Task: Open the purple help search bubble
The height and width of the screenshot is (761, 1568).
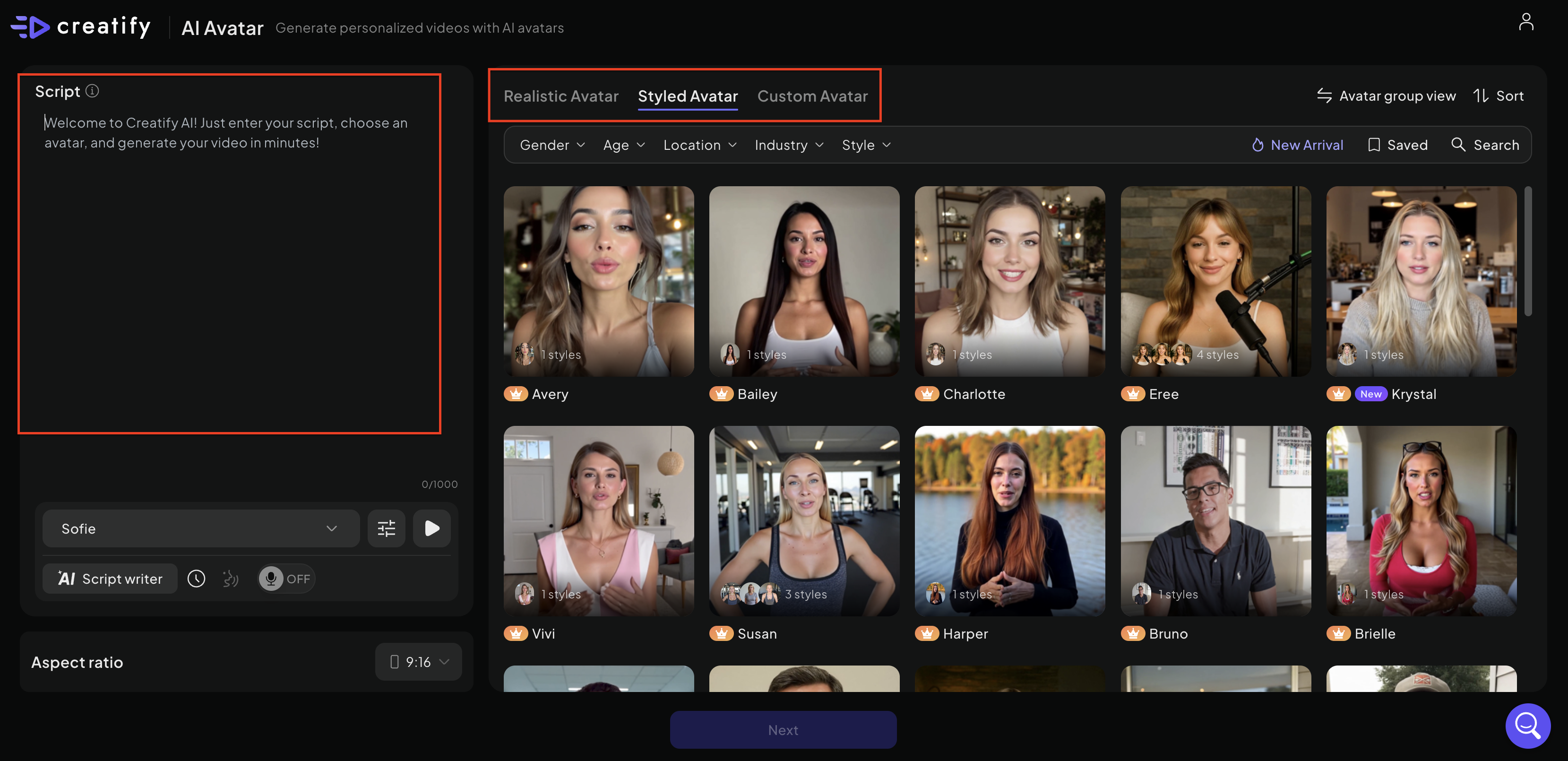Action: 1527,725
